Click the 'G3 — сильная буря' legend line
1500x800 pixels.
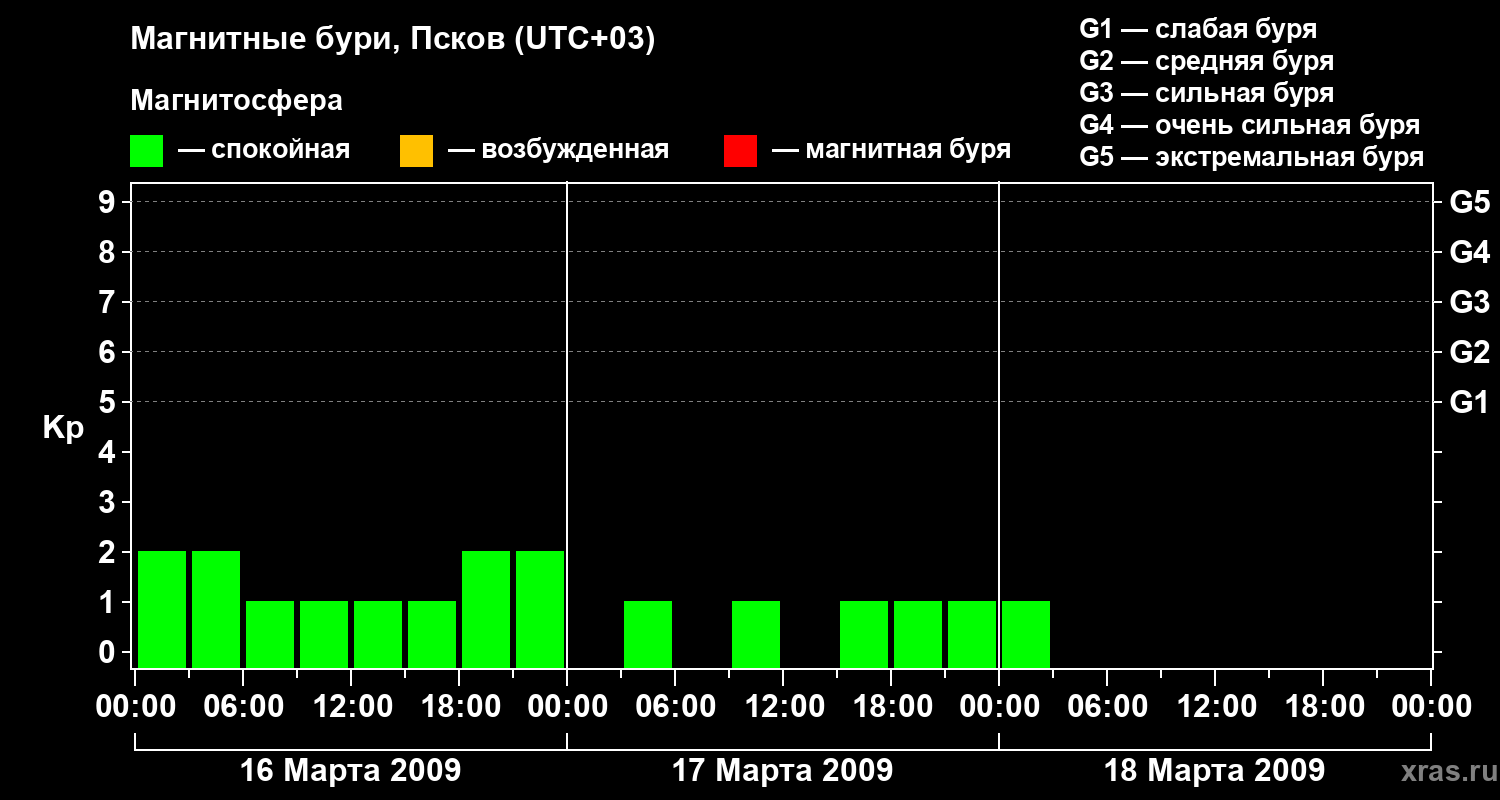1206,93
